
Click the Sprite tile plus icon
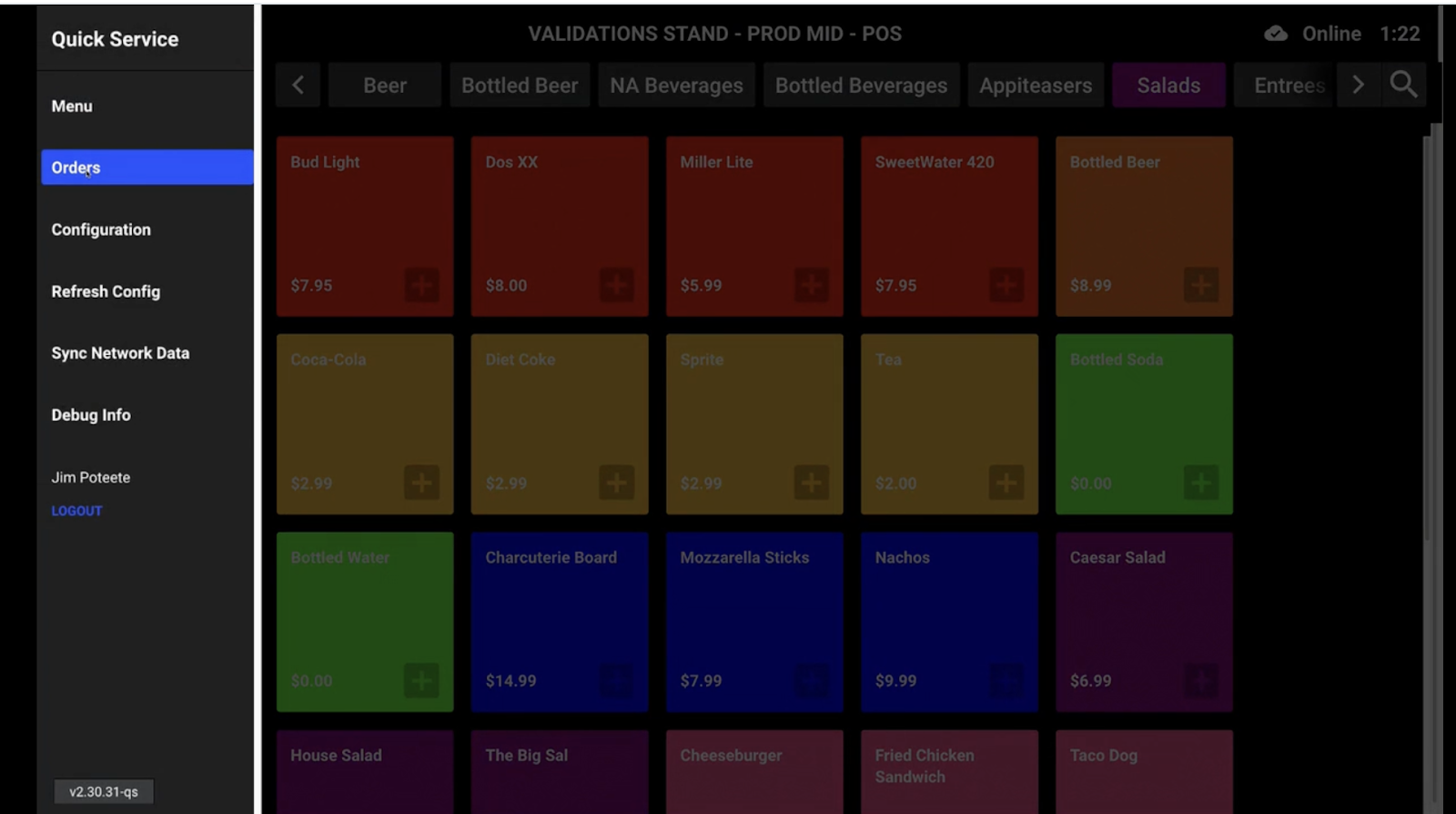(811, 483)
